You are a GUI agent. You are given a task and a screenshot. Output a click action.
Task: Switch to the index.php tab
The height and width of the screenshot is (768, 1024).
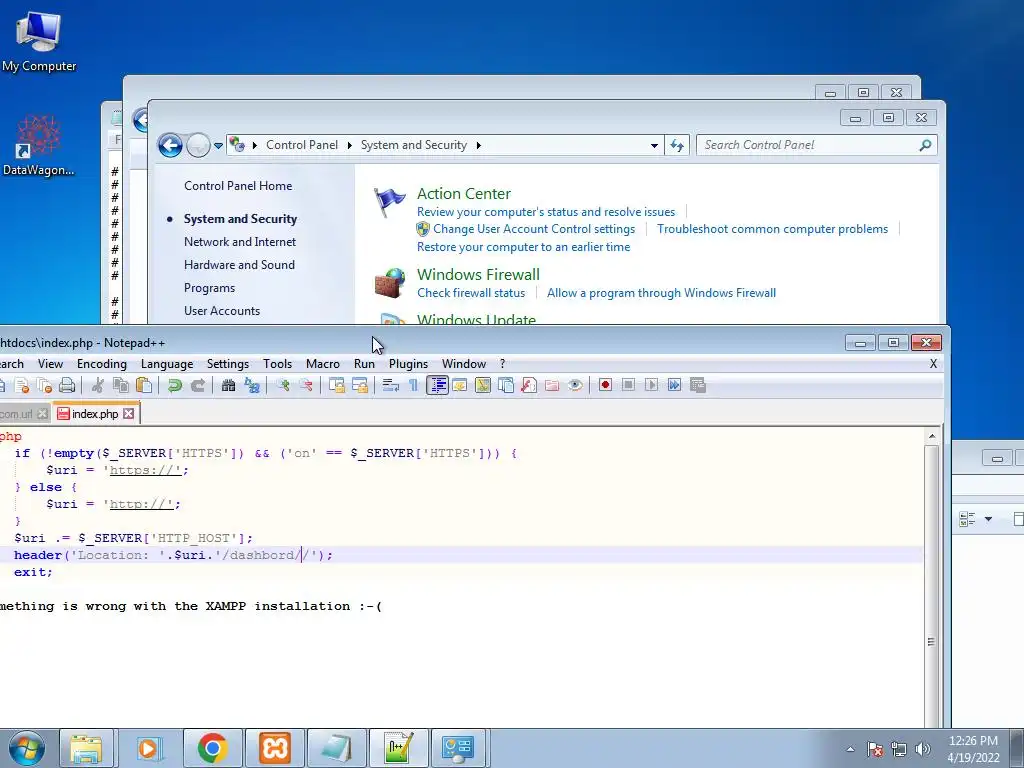95,414
